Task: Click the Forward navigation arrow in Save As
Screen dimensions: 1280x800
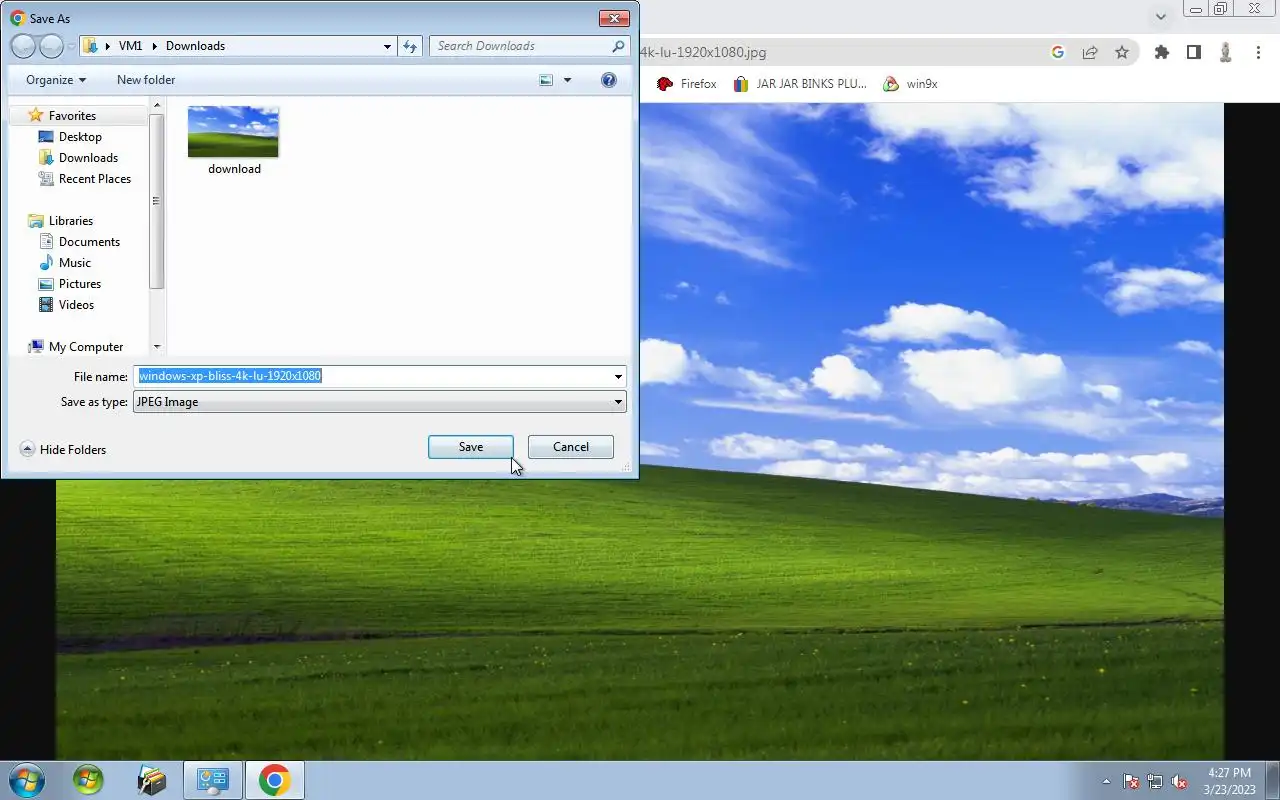Action: [51, 46]
